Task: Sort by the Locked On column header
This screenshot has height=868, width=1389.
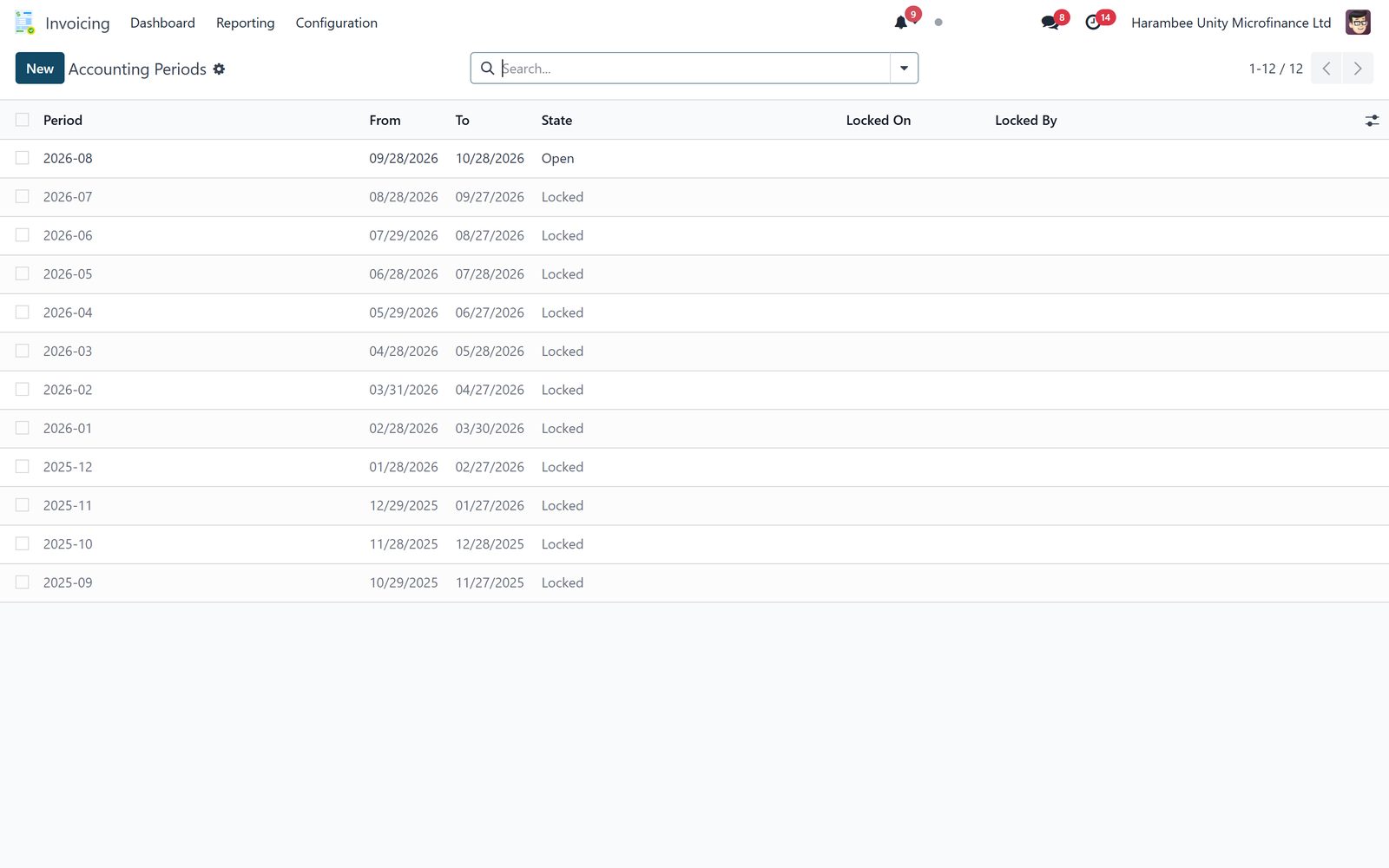Action: (x=879, y=121)
